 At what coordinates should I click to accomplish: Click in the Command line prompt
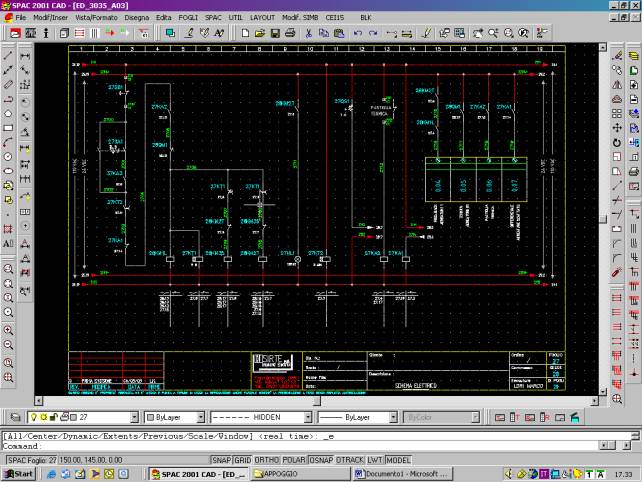pyautogui.click(x=301, y=446)
